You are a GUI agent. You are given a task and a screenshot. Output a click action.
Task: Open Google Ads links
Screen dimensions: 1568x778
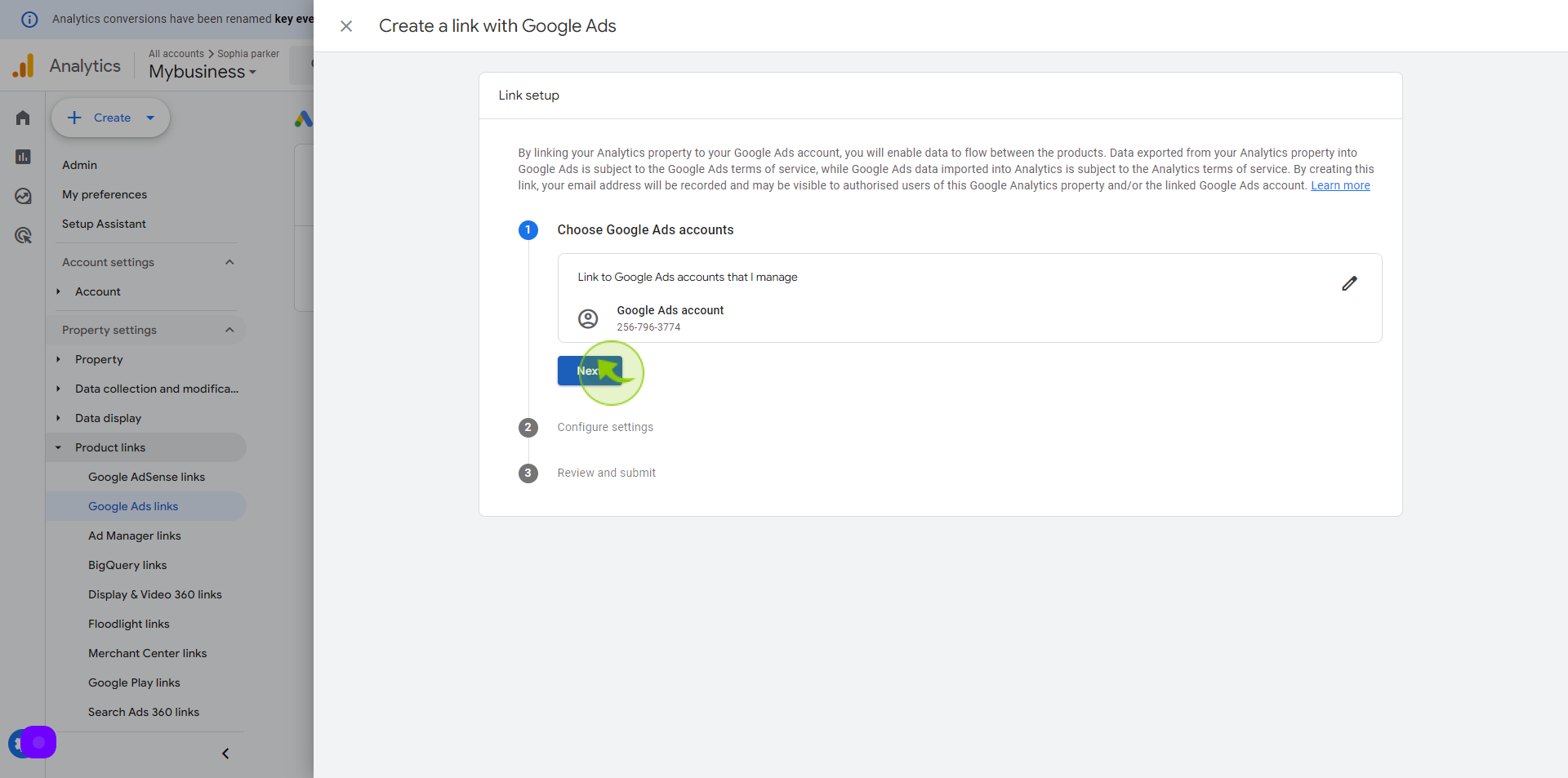[x=133, y=506]
